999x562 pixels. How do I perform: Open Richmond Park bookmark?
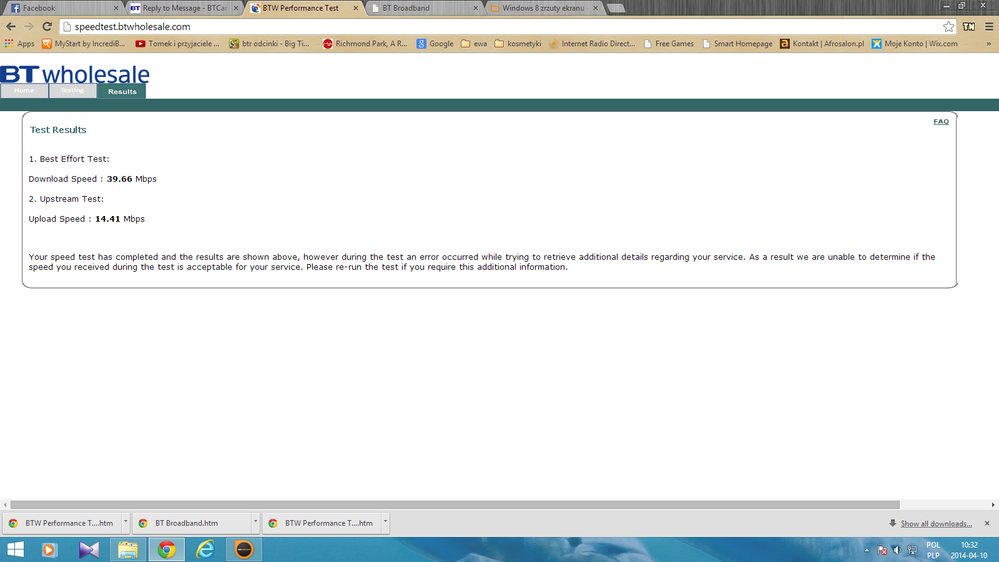pos(364,44)
